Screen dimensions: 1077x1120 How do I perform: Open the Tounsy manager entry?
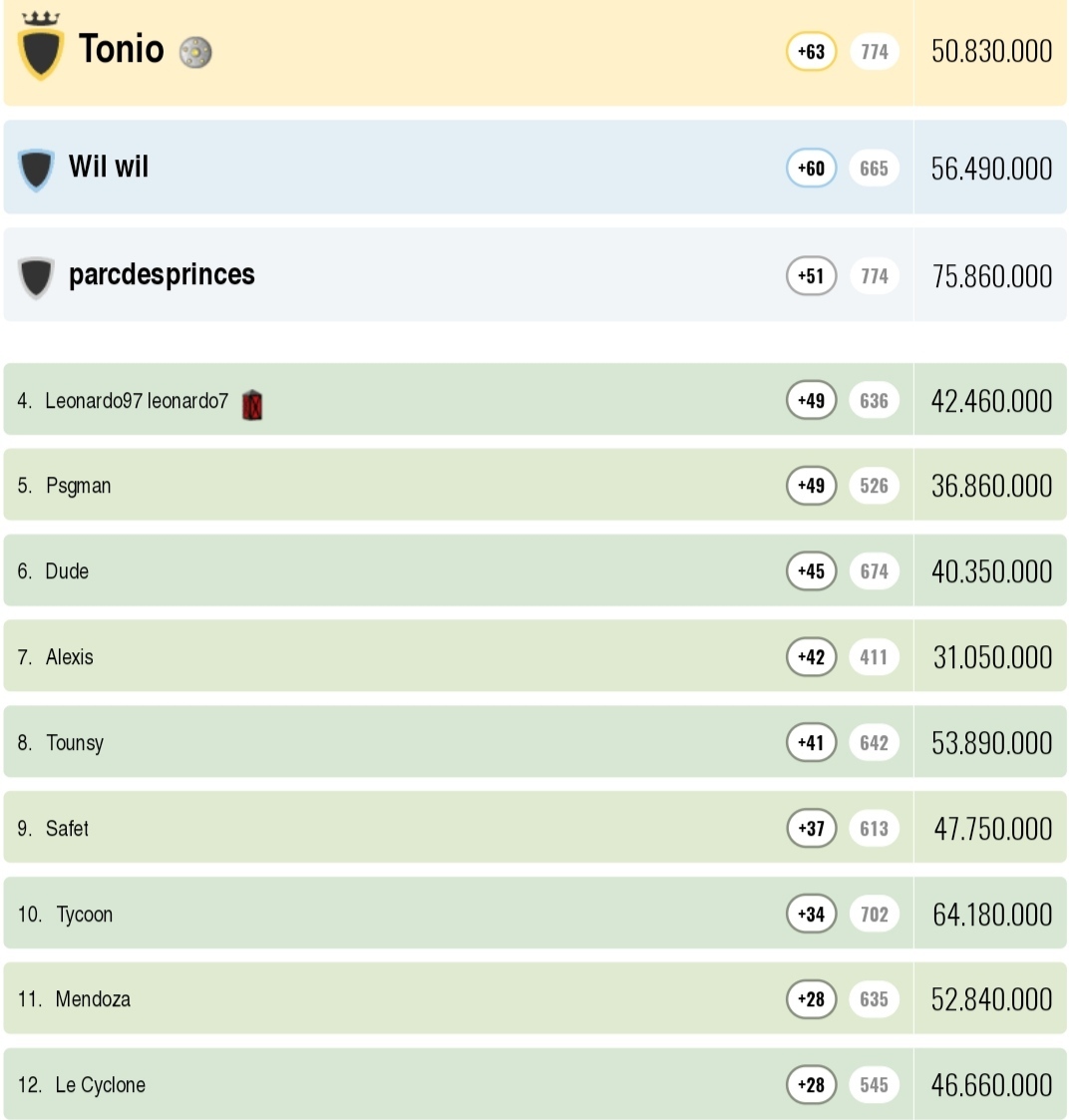point(74,743)
